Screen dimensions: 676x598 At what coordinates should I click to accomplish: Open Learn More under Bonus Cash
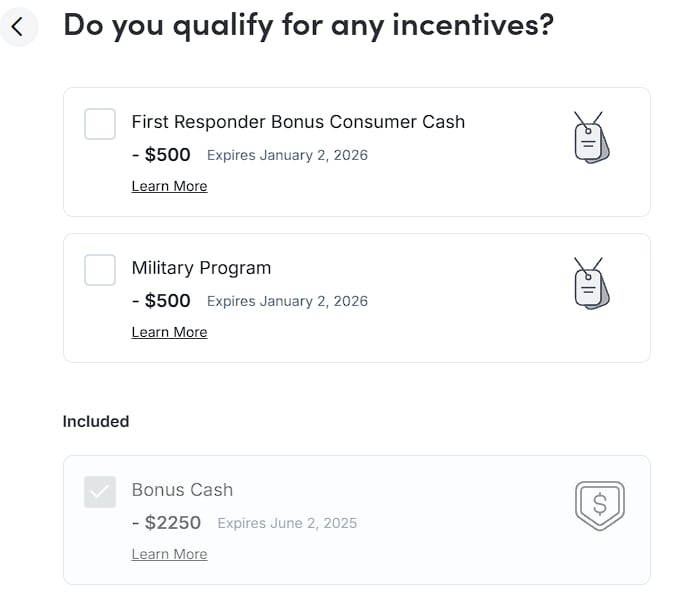tap(169, 554)
